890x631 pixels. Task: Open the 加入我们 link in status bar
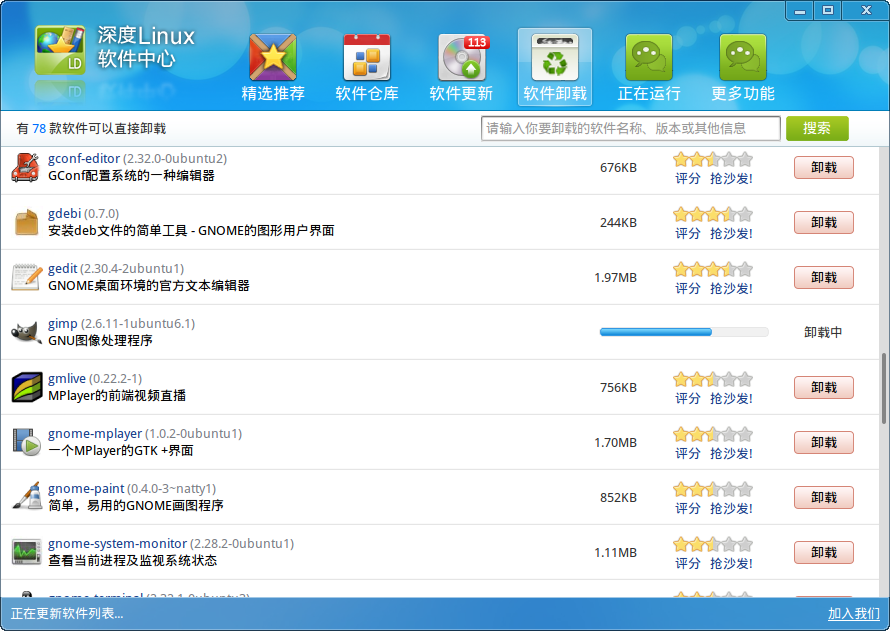point(854,613)
